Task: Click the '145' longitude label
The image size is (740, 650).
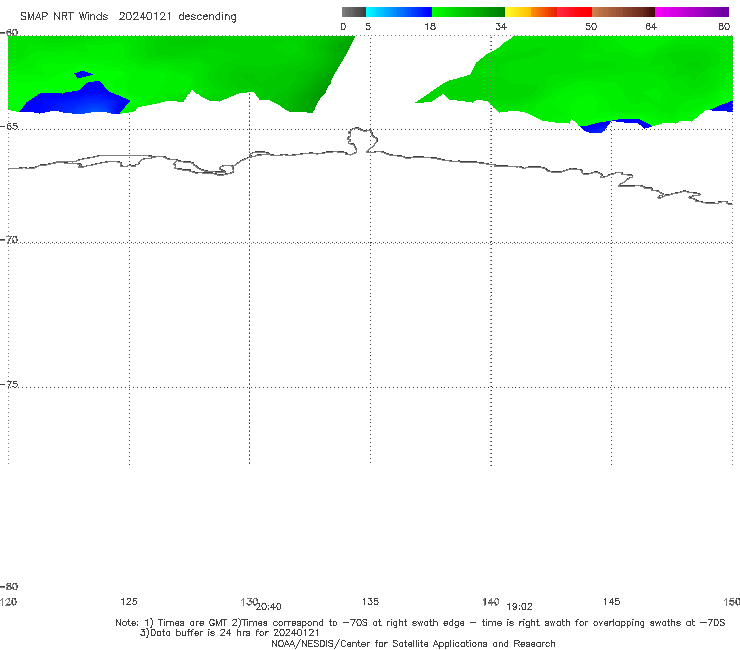Action: (612, 601)
